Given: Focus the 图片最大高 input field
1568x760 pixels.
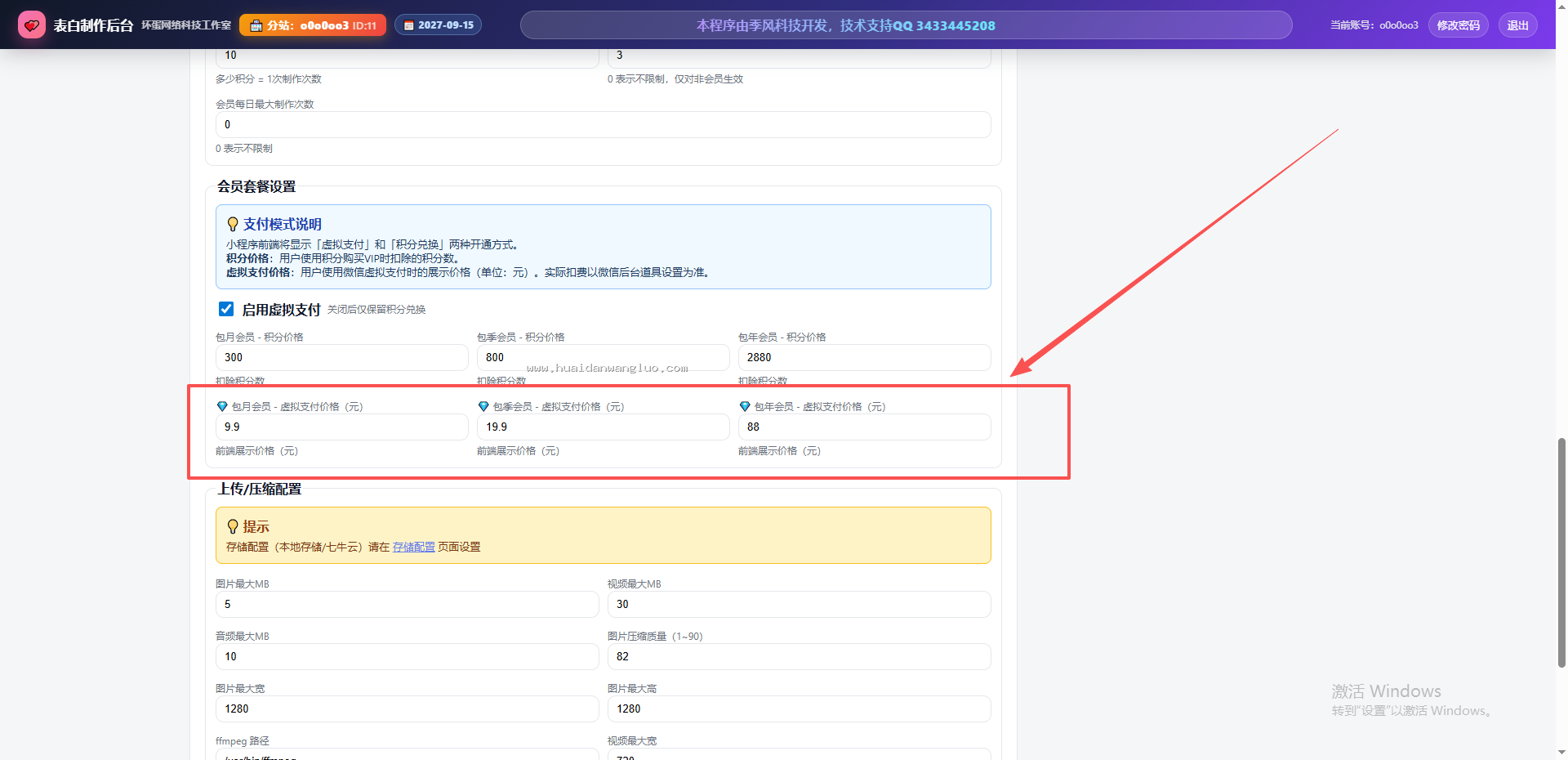Looking at the screenshot, I should tap(800, 709).
